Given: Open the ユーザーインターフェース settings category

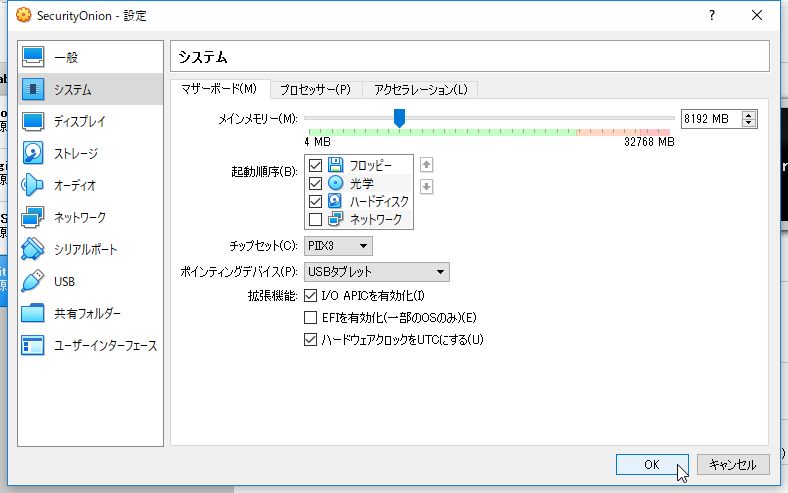Looking at the screenshot, I should click(x=90, y=345).
